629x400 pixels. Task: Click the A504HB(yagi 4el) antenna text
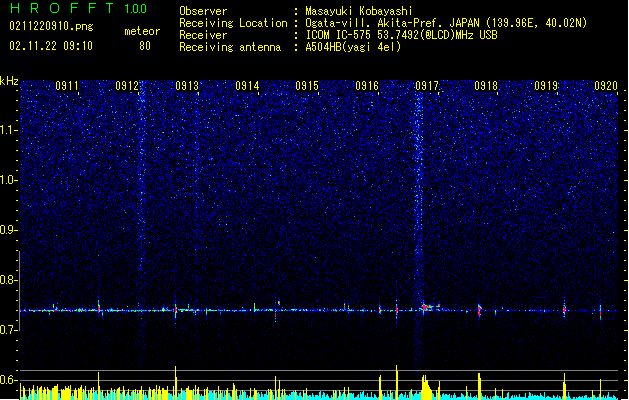click(x=353, y=47)
